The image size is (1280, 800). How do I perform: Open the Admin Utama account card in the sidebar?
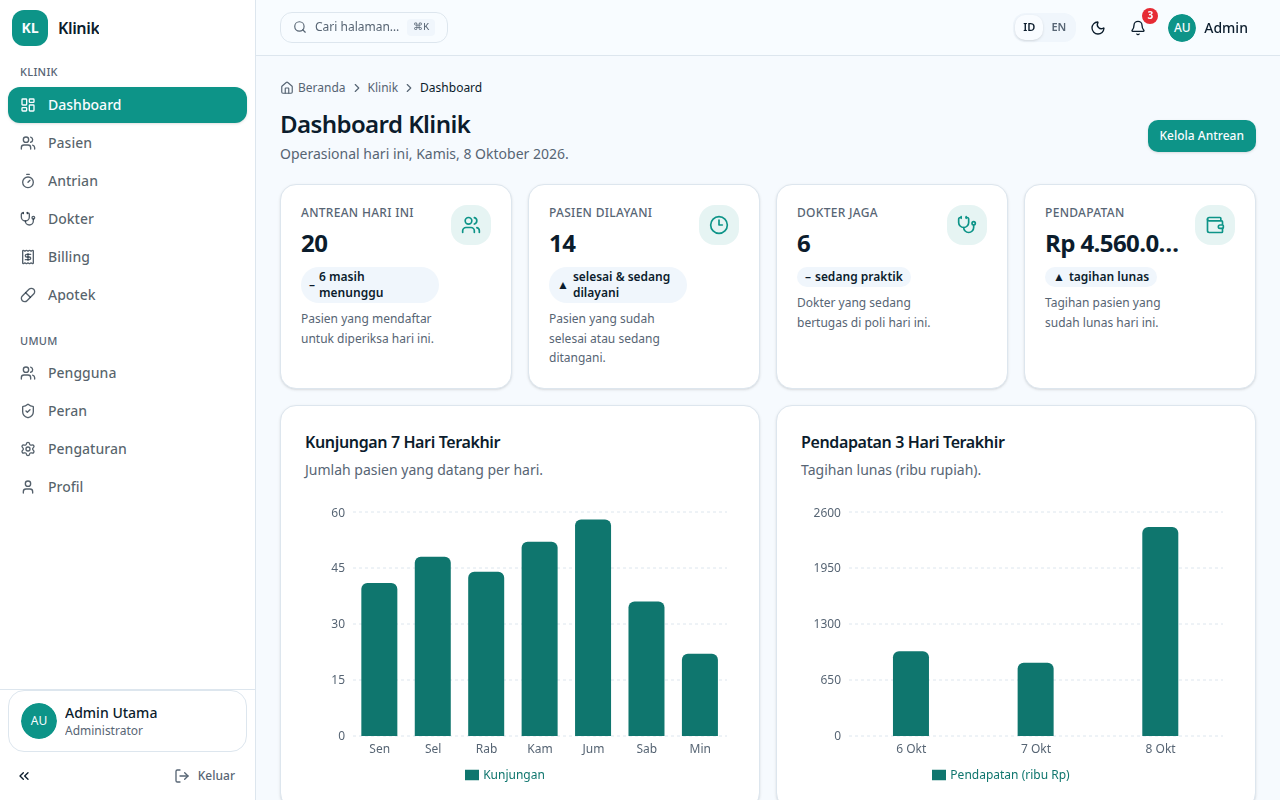point(127,721)
